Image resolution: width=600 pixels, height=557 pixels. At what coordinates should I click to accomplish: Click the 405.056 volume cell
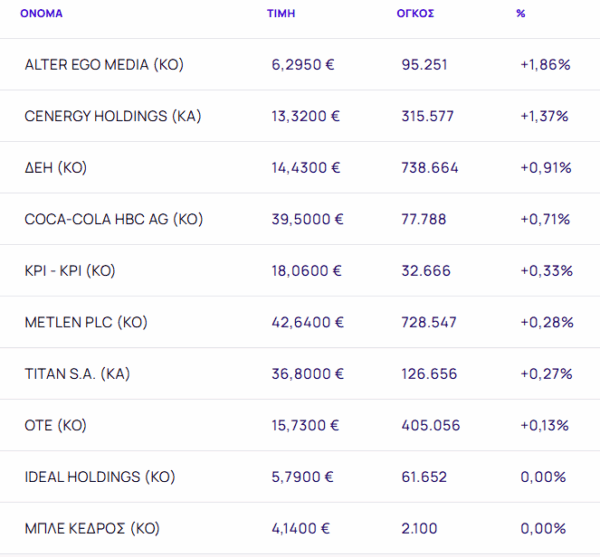(430, 425)
